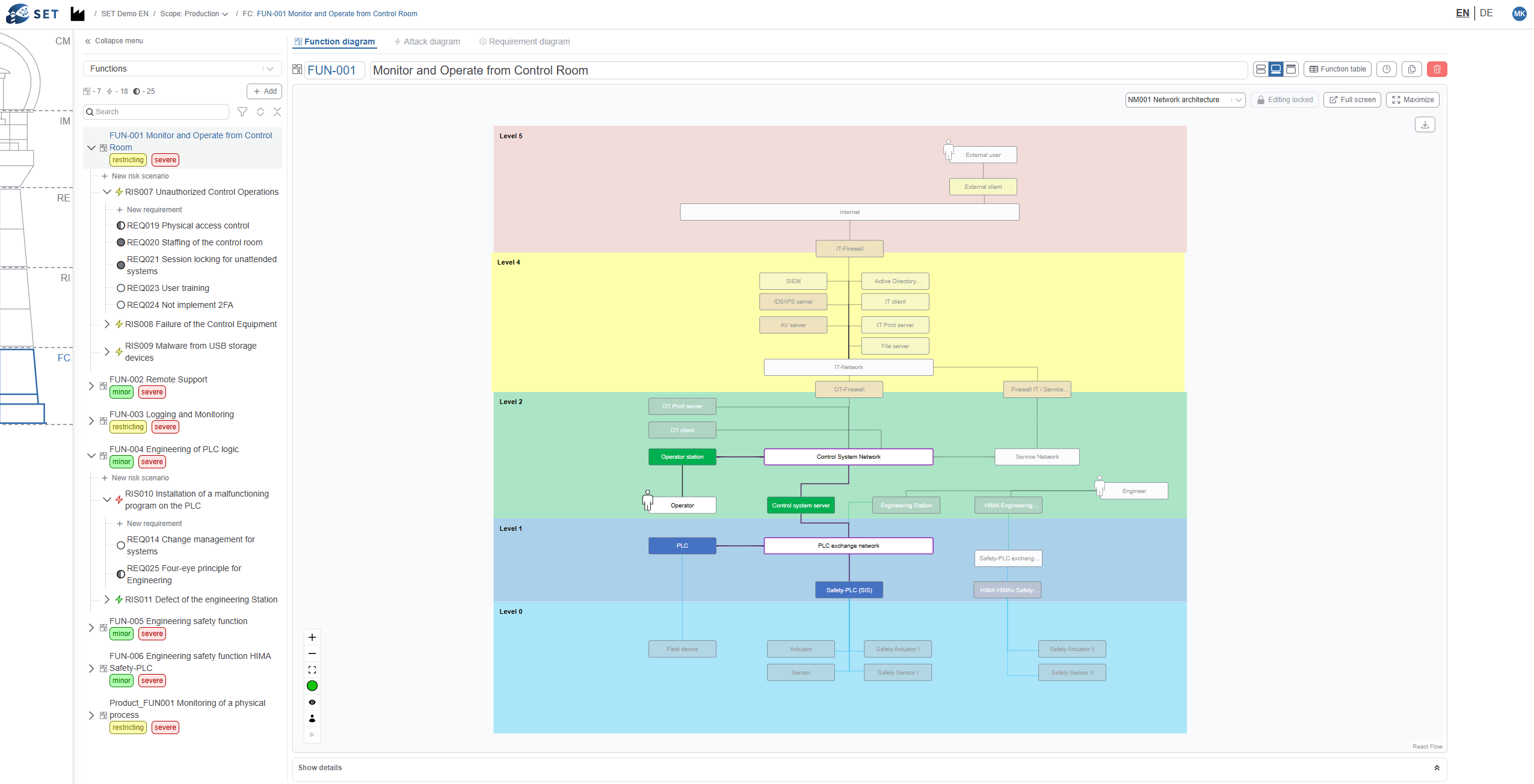Fit the diagram to view
The width and height of the screenshot is (1534, 784).
(x=312, y=670)
